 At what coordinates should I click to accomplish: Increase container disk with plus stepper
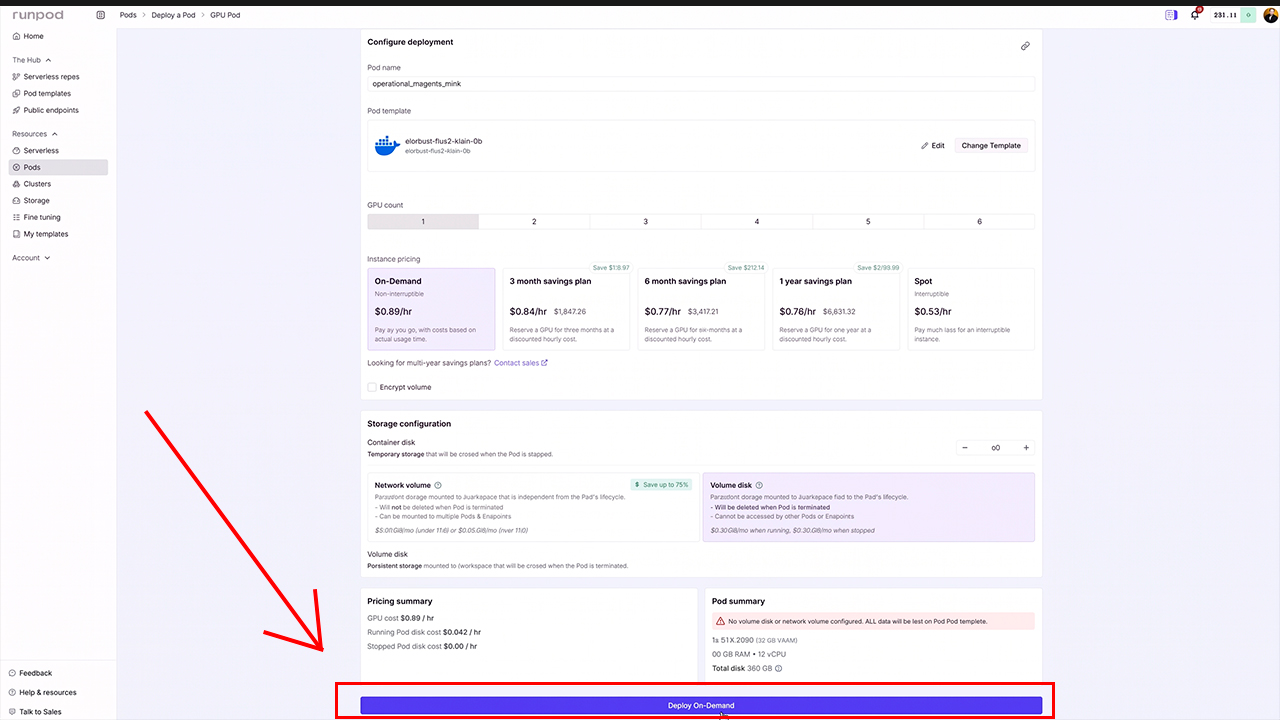tap(1026, 448)
